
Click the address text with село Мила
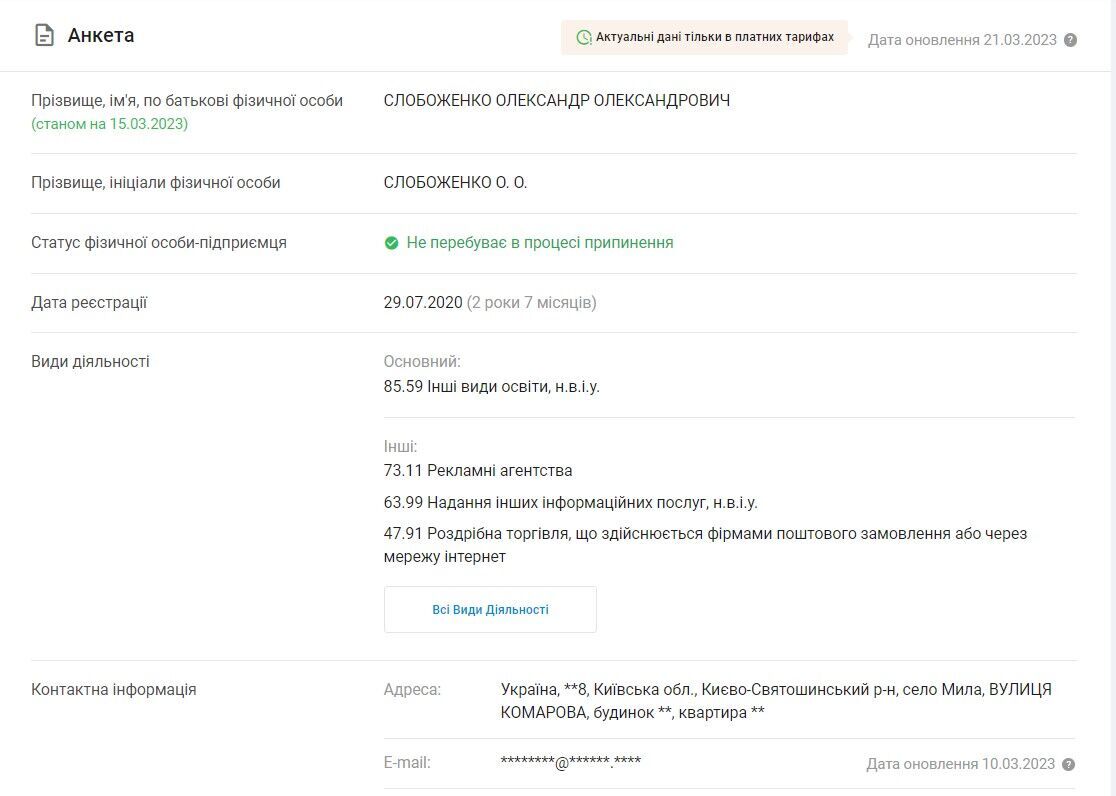point(775,701)
